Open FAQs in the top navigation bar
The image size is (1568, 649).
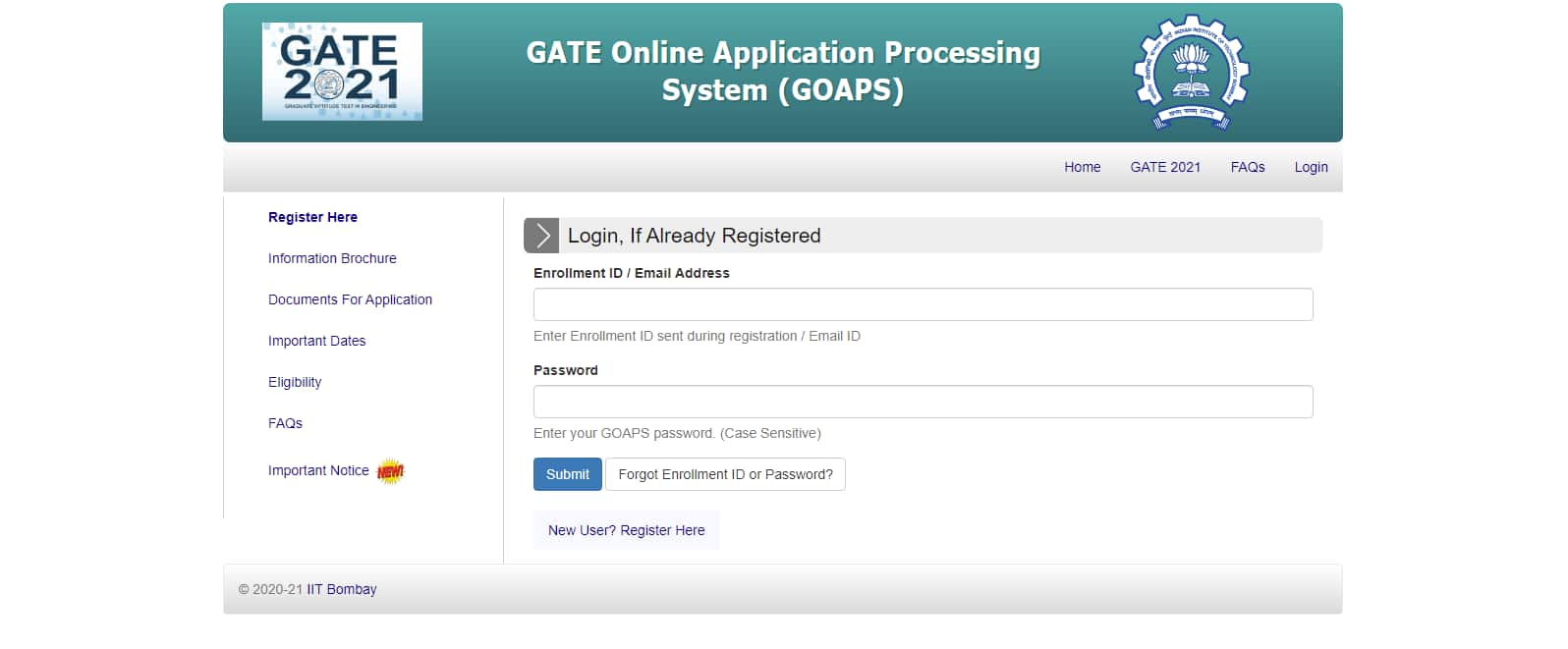coord(1248,167)
